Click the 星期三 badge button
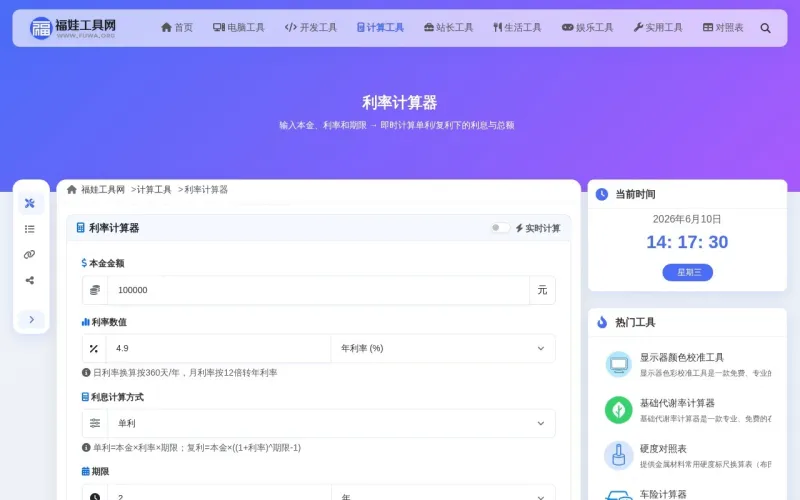Screen dimensions: 800x500 (x=688, y=272)
